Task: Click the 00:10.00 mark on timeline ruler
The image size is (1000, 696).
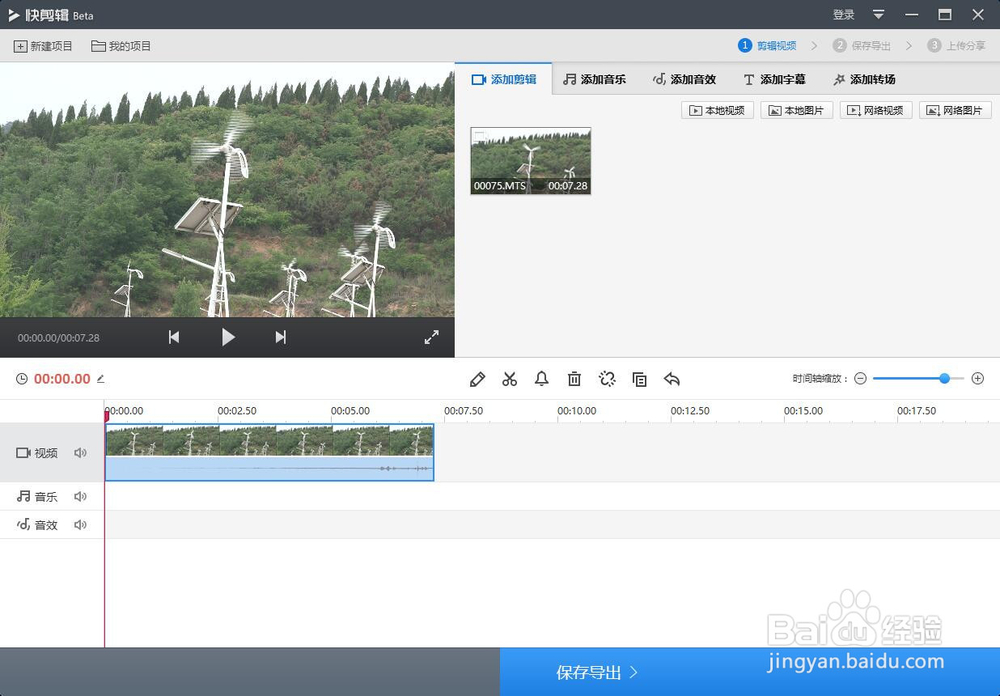Action: click(577, 411)
